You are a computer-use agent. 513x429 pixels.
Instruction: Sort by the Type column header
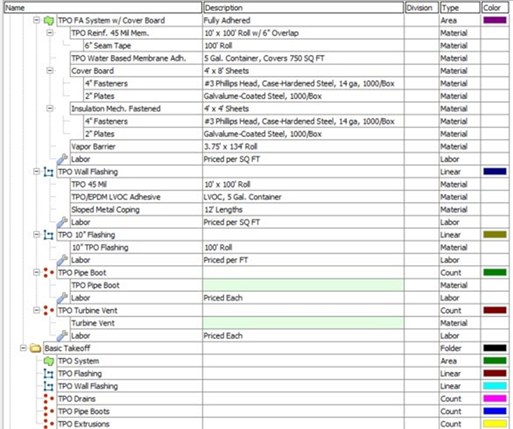click(460, 8)
